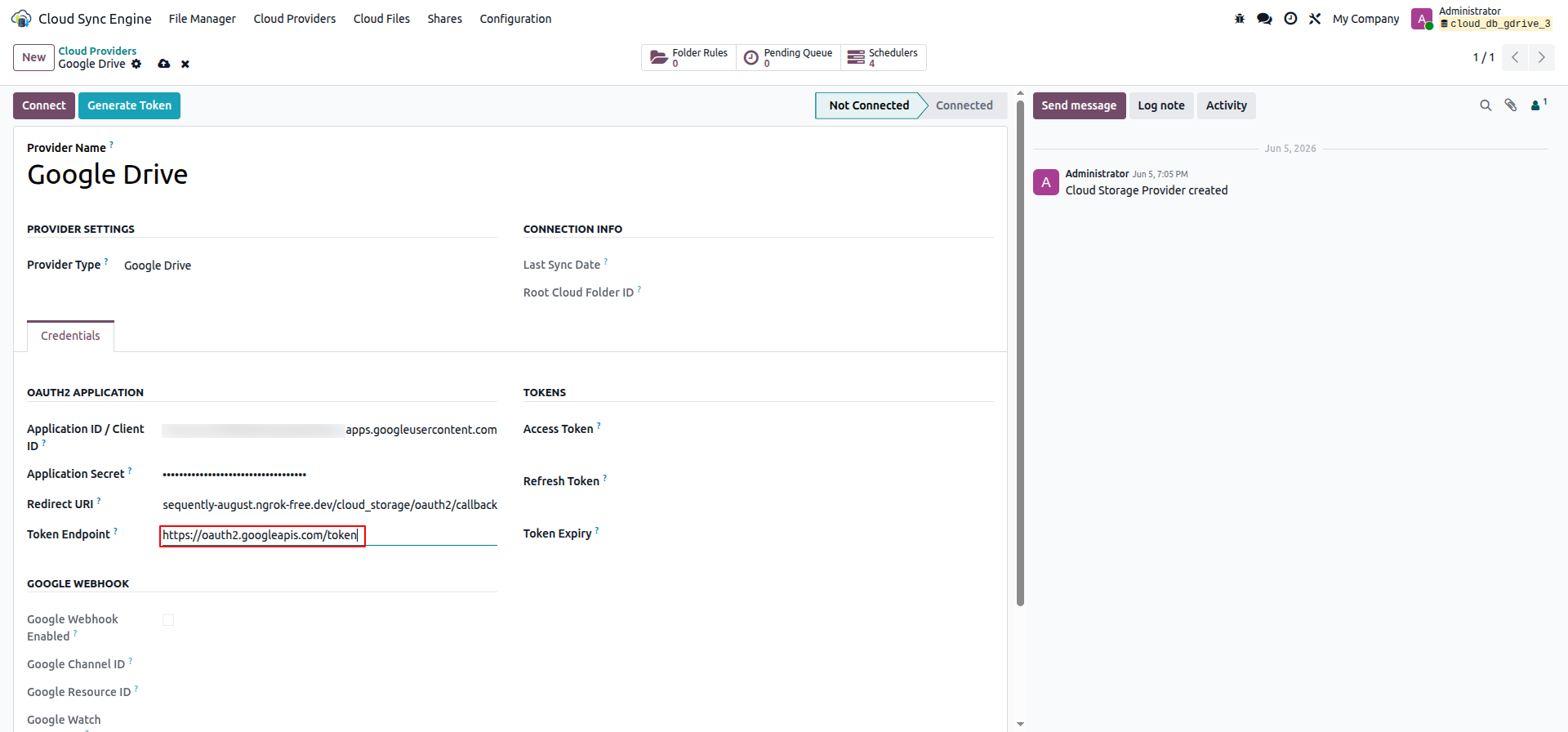Click the Log note button
This screenshot has width=1568, height=732.
pyautogui.click(x=1161, y=105)
